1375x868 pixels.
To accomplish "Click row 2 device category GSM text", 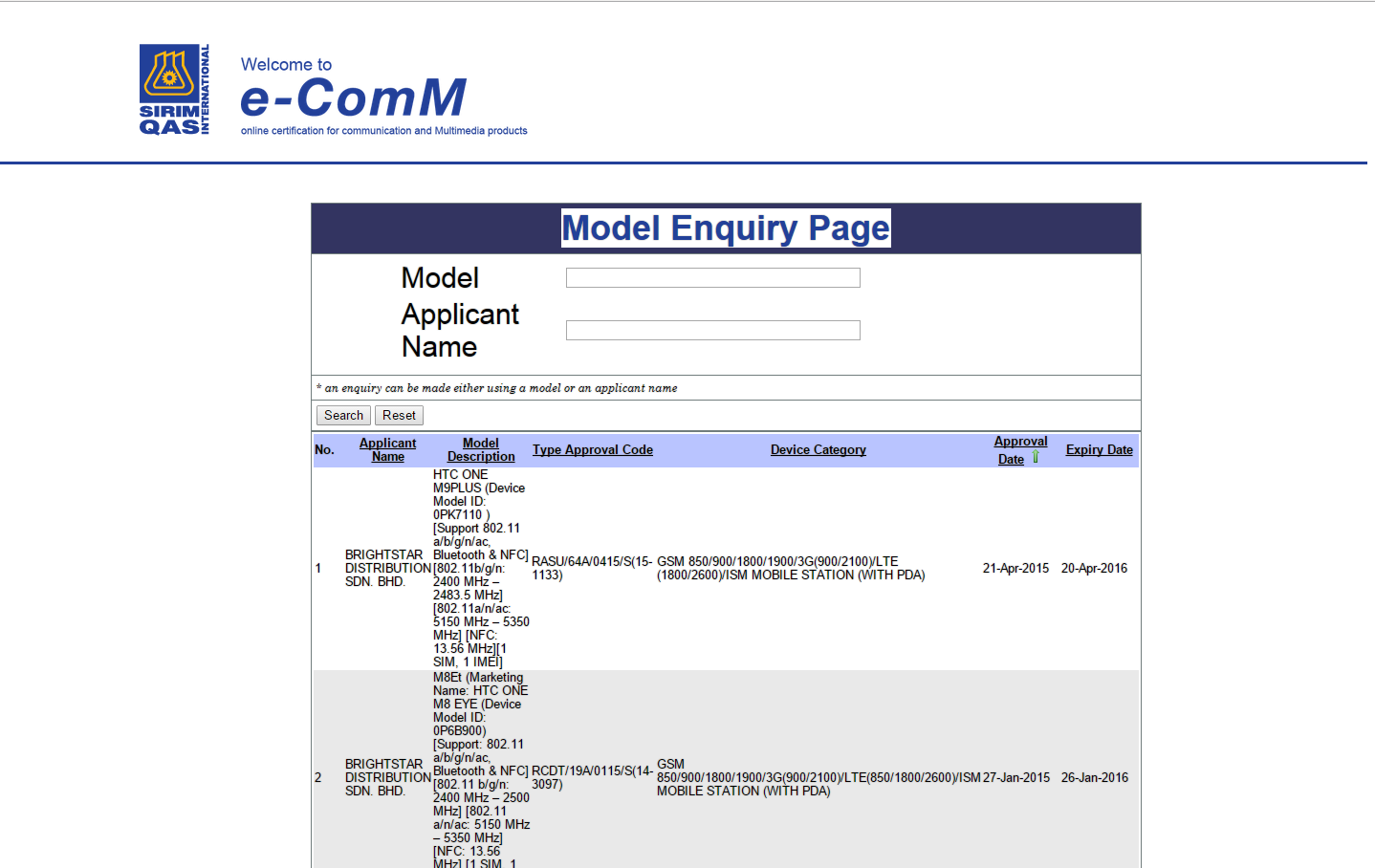I will (818, 778).
